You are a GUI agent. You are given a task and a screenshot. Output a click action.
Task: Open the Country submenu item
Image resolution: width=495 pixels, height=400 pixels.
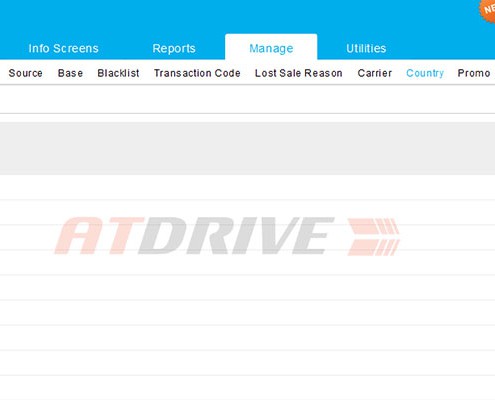425,73
